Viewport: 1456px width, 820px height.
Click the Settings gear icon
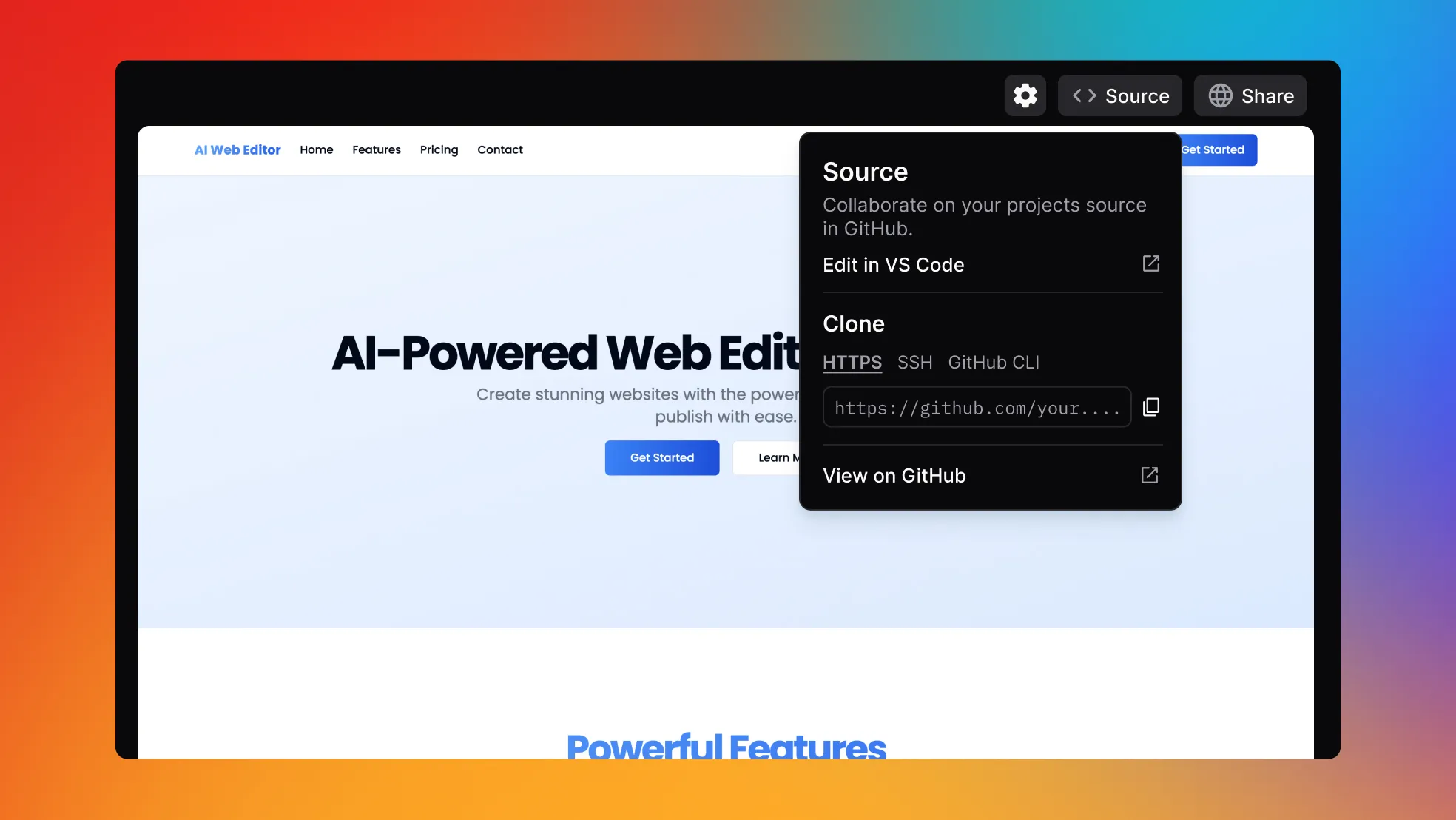click(1025, 95)
